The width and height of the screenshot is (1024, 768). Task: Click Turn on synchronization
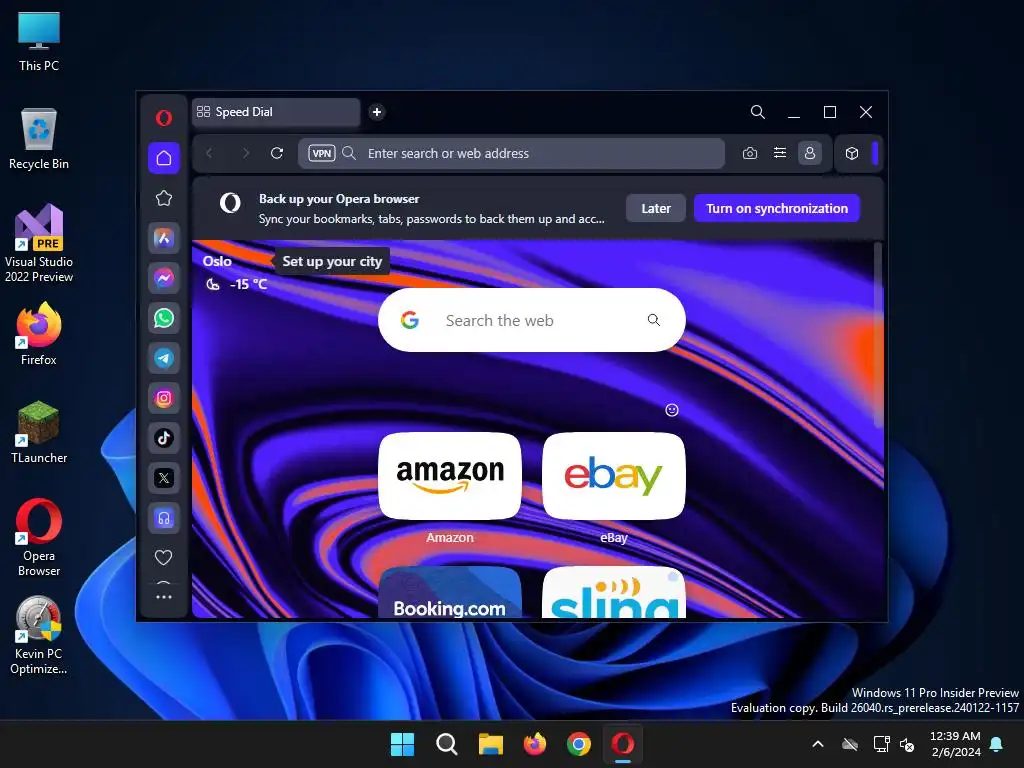(x=776, y=208)
